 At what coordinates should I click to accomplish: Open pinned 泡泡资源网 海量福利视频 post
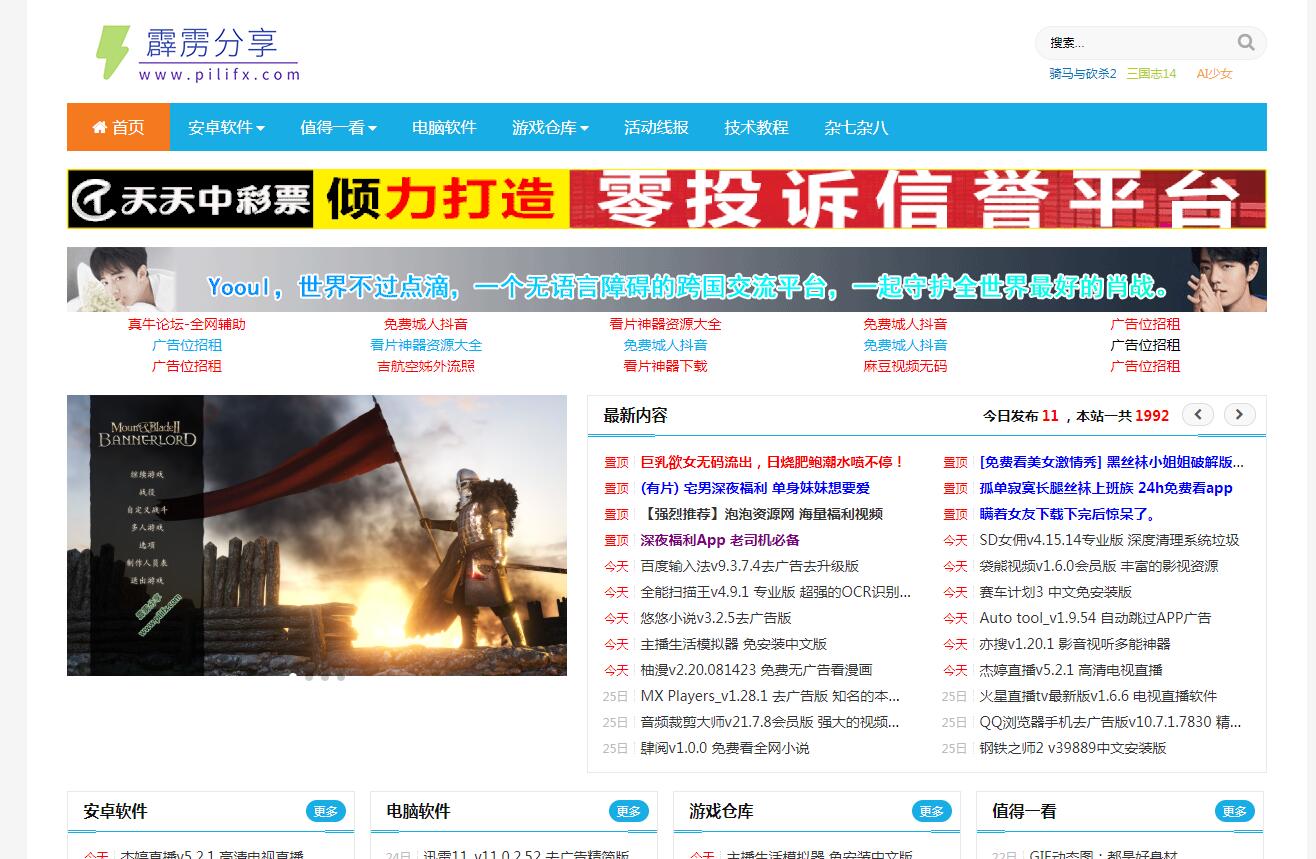click(x=761, y=514)
